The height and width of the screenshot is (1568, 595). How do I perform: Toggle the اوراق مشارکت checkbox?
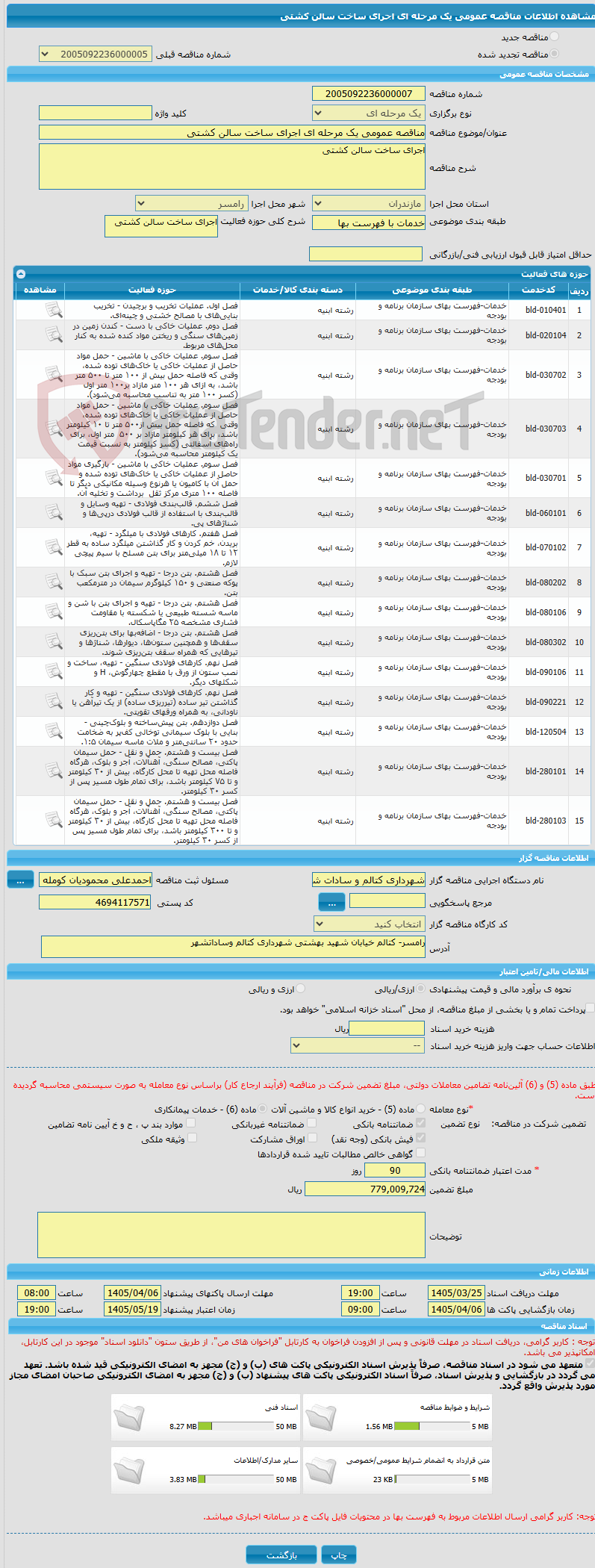click(313, 1138)
